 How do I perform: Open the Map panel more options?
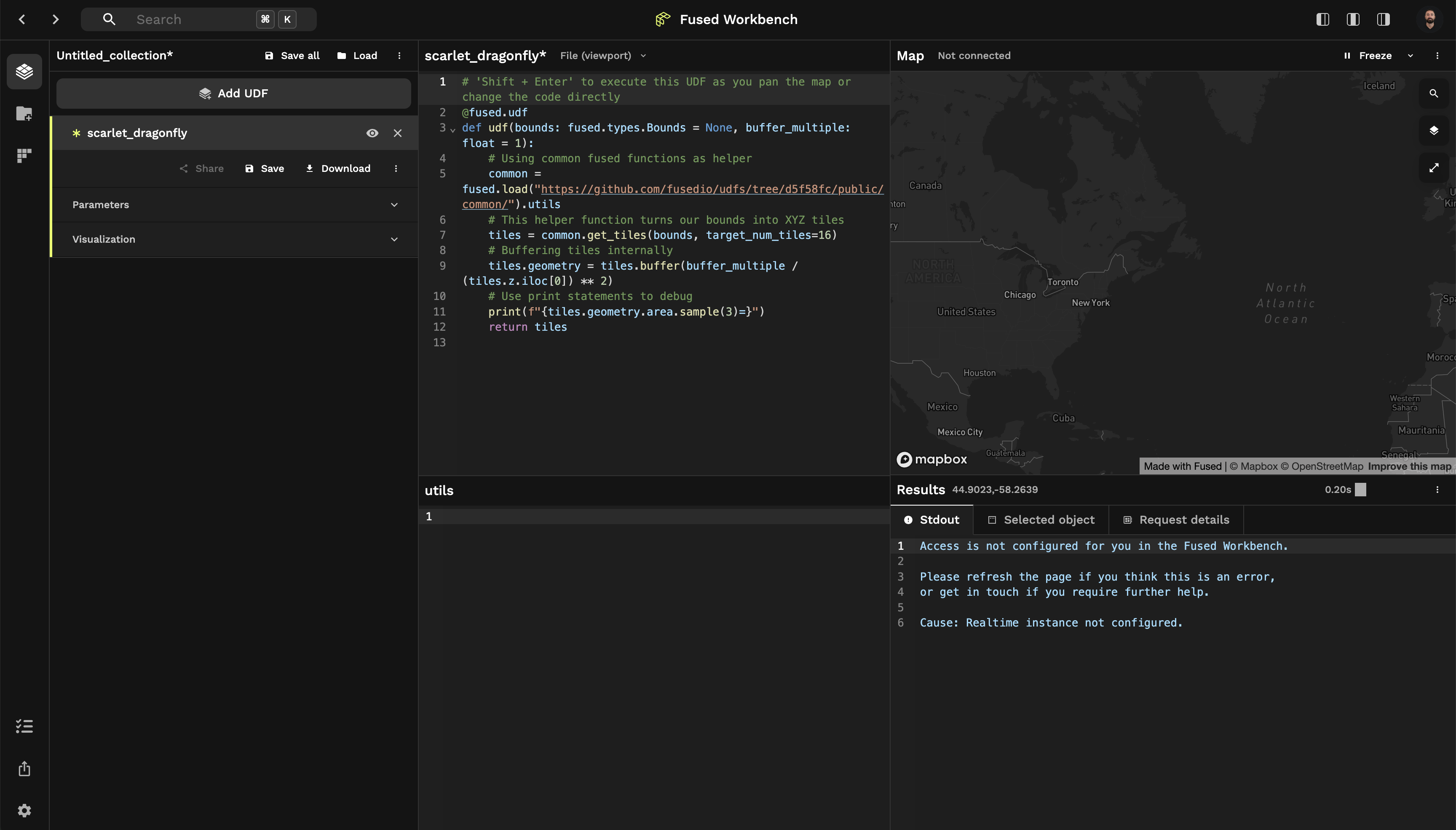coord(1437,55)
